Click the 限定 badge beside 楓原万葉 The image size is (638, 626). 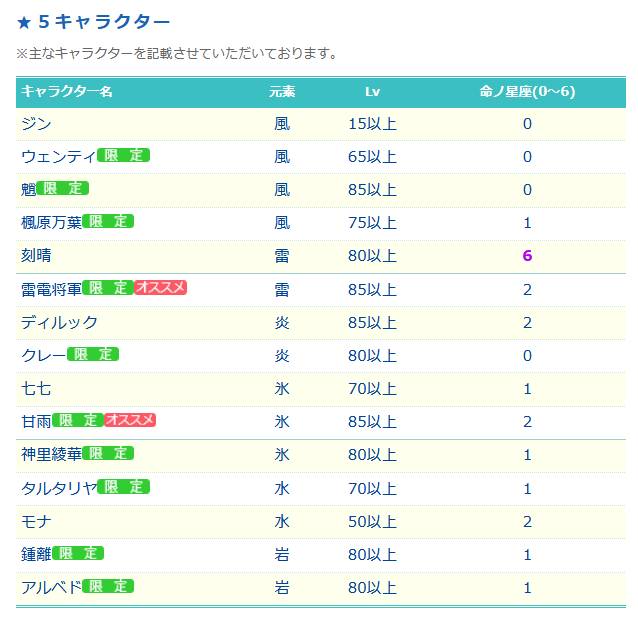108,221
